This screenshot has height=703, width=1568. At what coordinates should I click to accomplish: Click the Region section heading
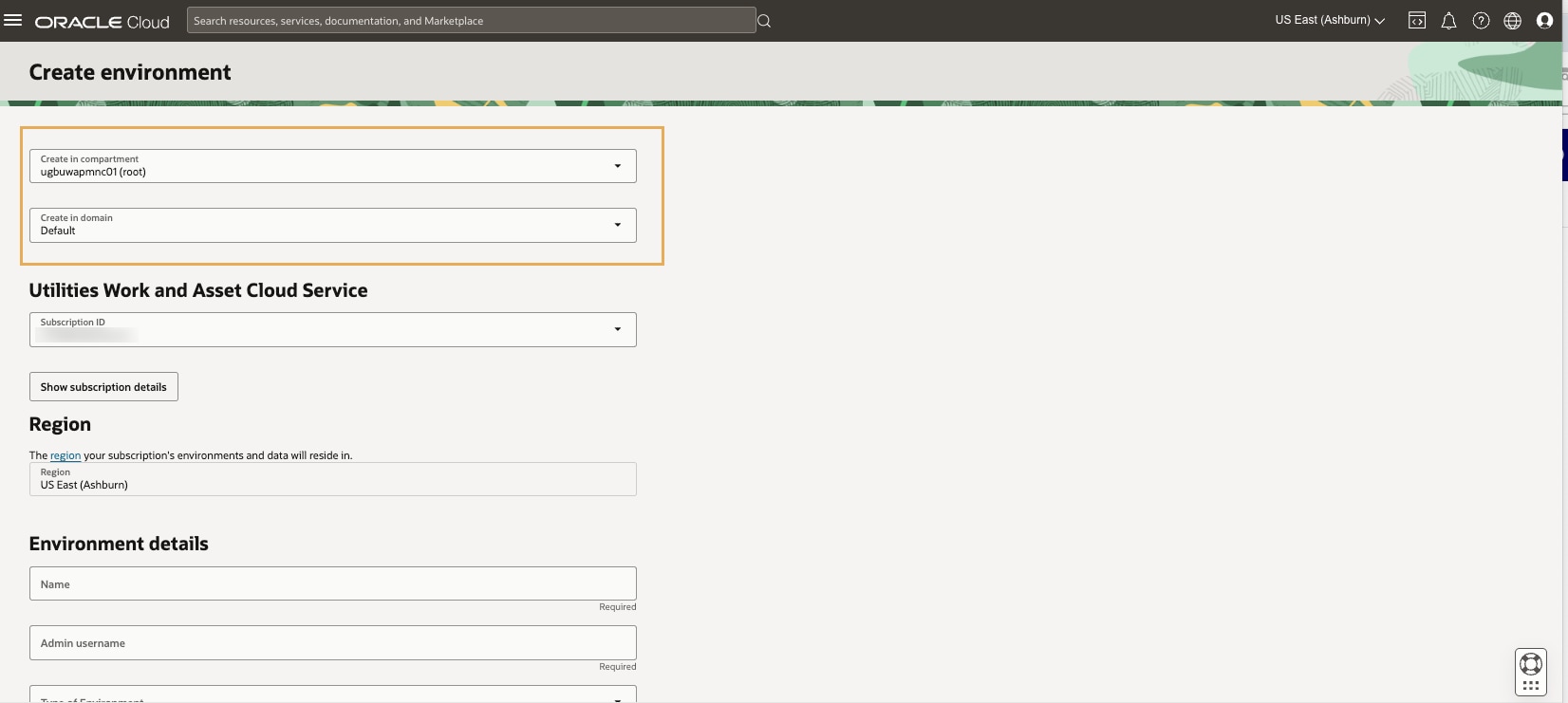[x=60, y=424]
